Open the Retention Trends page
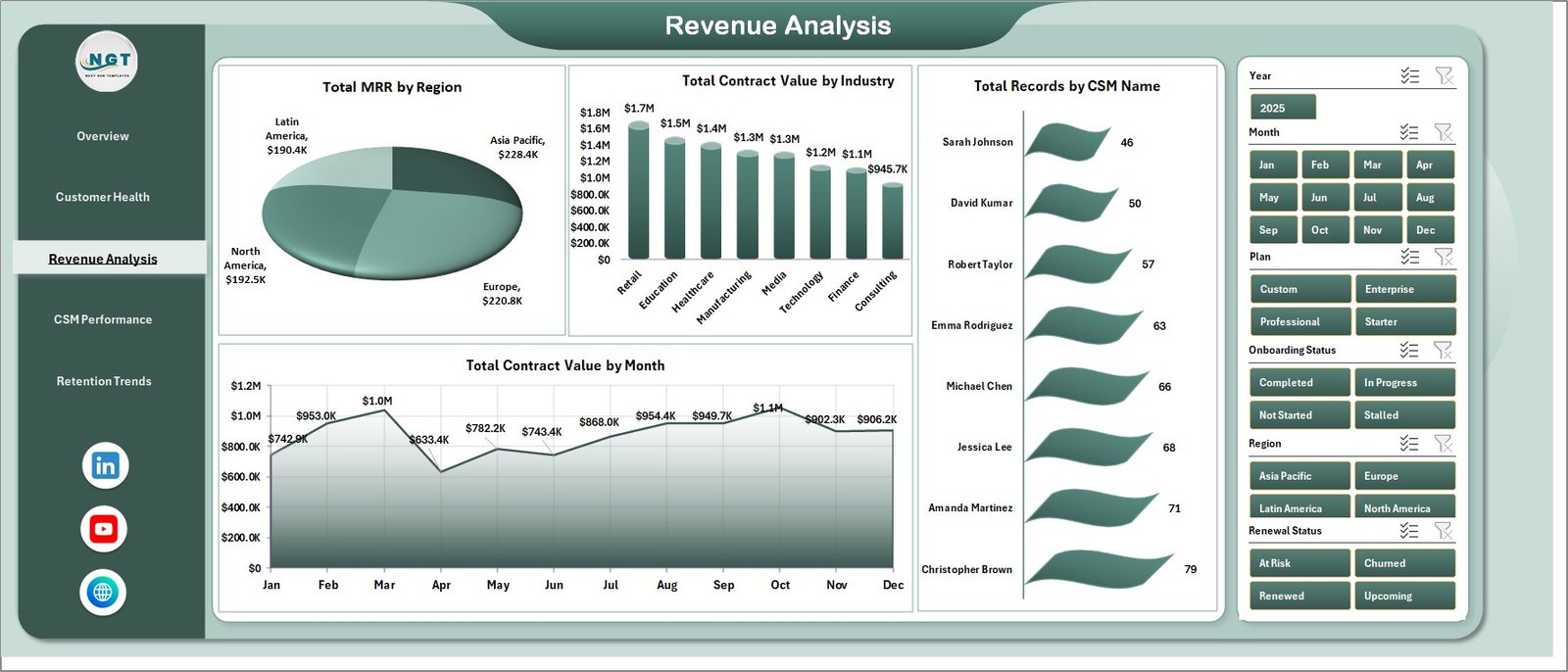1568x672 pixels. pos(104,381)
